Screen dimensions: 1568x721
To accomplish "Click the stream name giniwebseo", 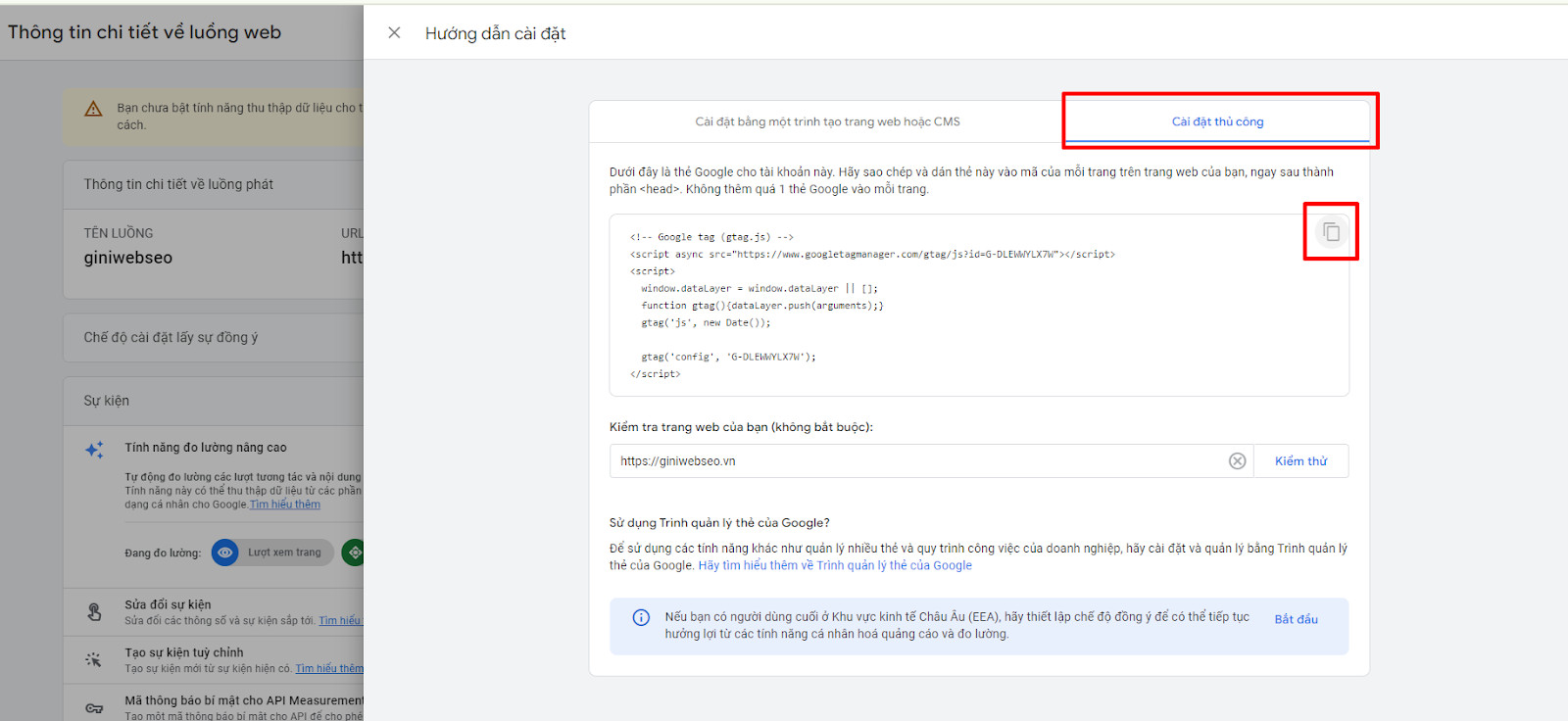I will (128, 258).
